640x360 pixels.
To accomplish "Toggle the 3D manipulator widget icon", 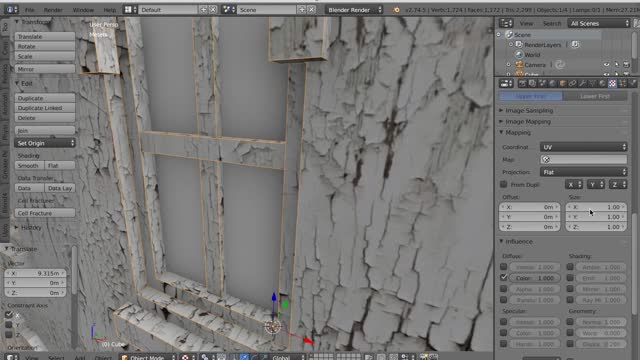I will point(234,358).
